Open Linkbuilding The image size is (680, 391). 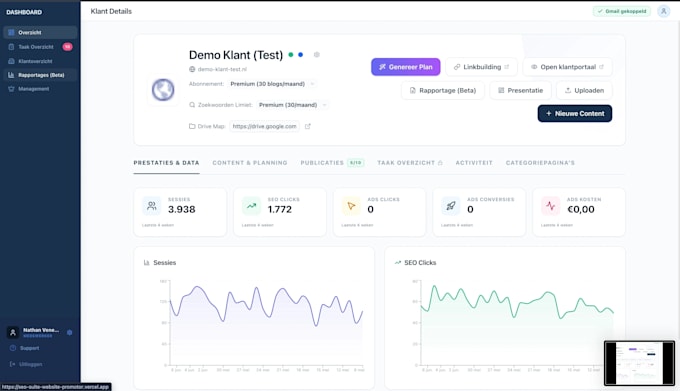coord(481,67)
